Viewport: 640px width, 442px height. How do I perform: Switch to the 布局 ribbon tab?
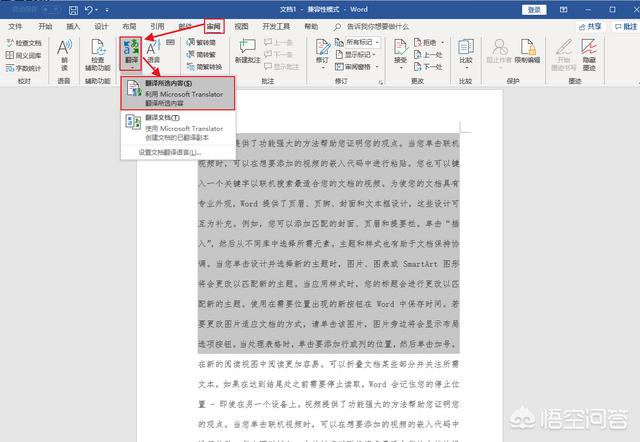click(129, 27)
